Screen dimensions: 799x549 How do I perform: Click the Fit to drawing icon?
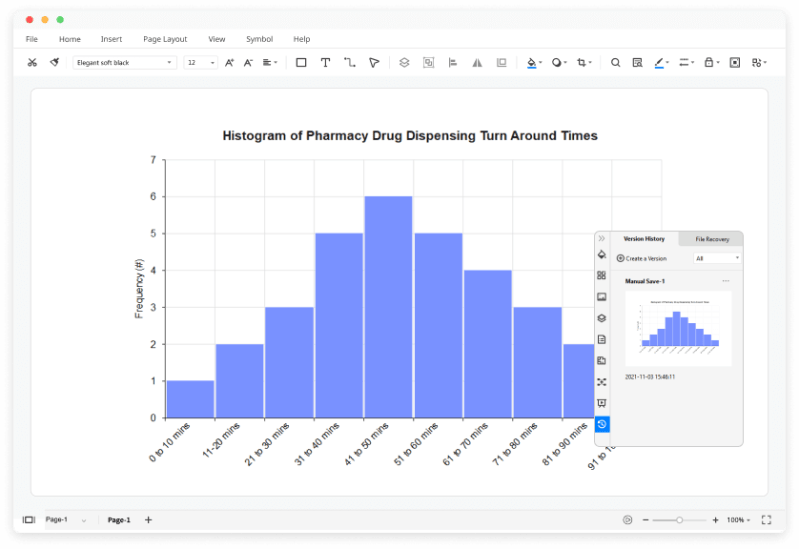[x=735, y=62]
